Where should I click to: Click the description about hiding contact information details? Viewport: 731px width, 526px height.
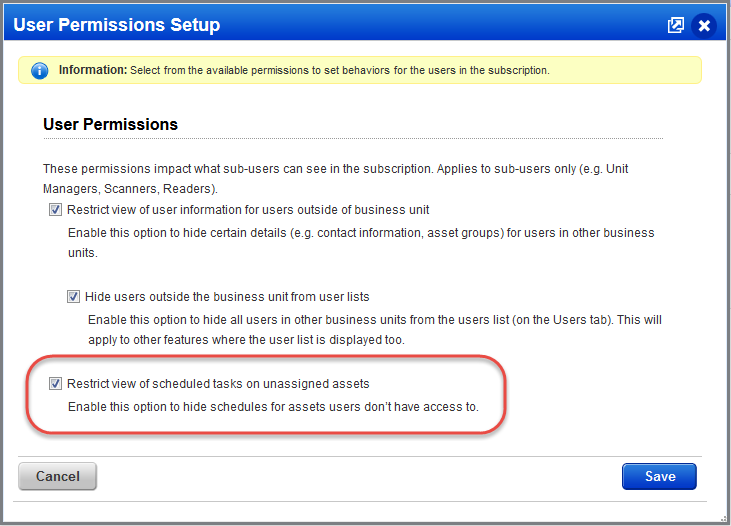click(x=361, y=242)
